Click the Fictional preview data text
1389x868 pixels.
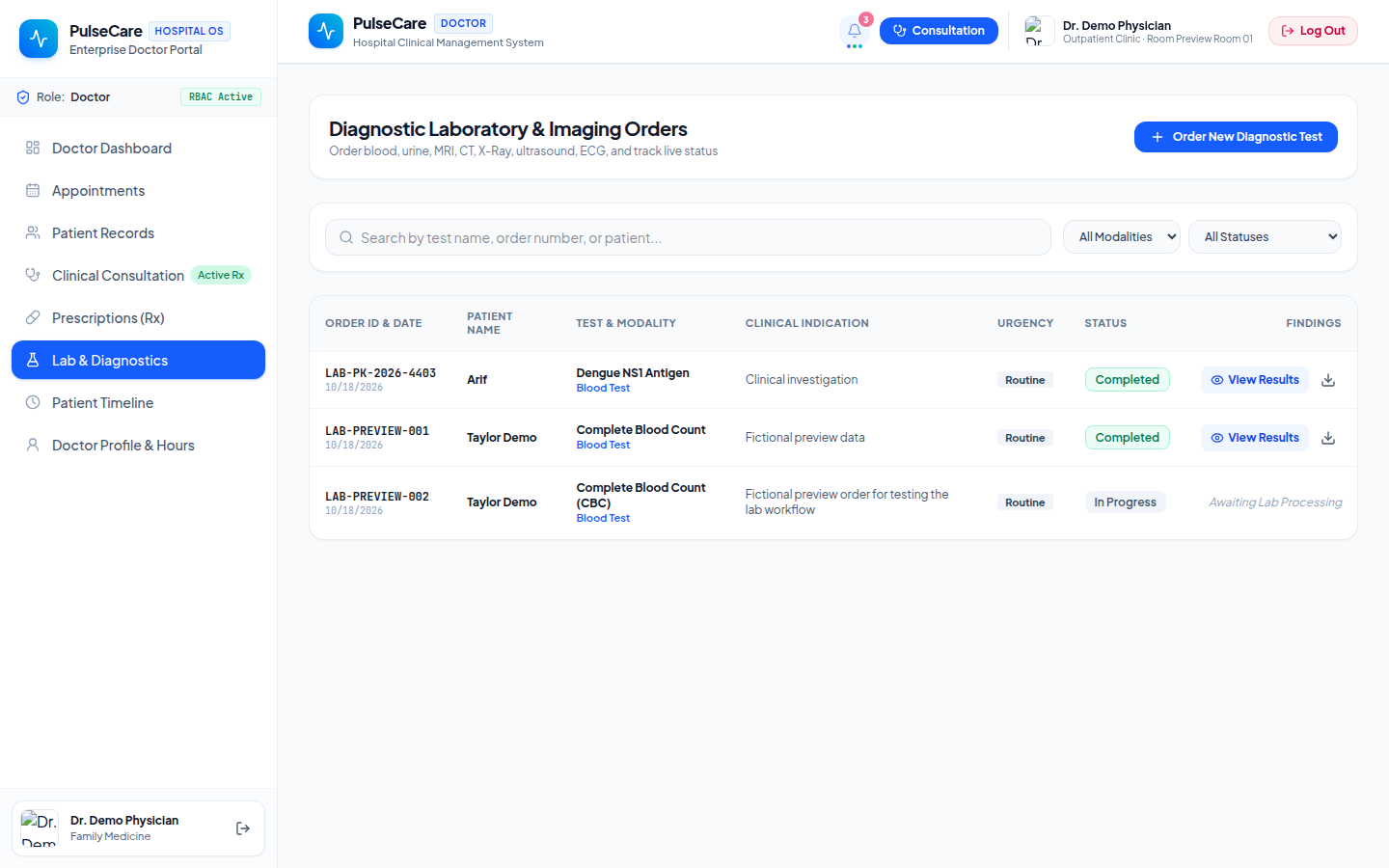point(805,438)
